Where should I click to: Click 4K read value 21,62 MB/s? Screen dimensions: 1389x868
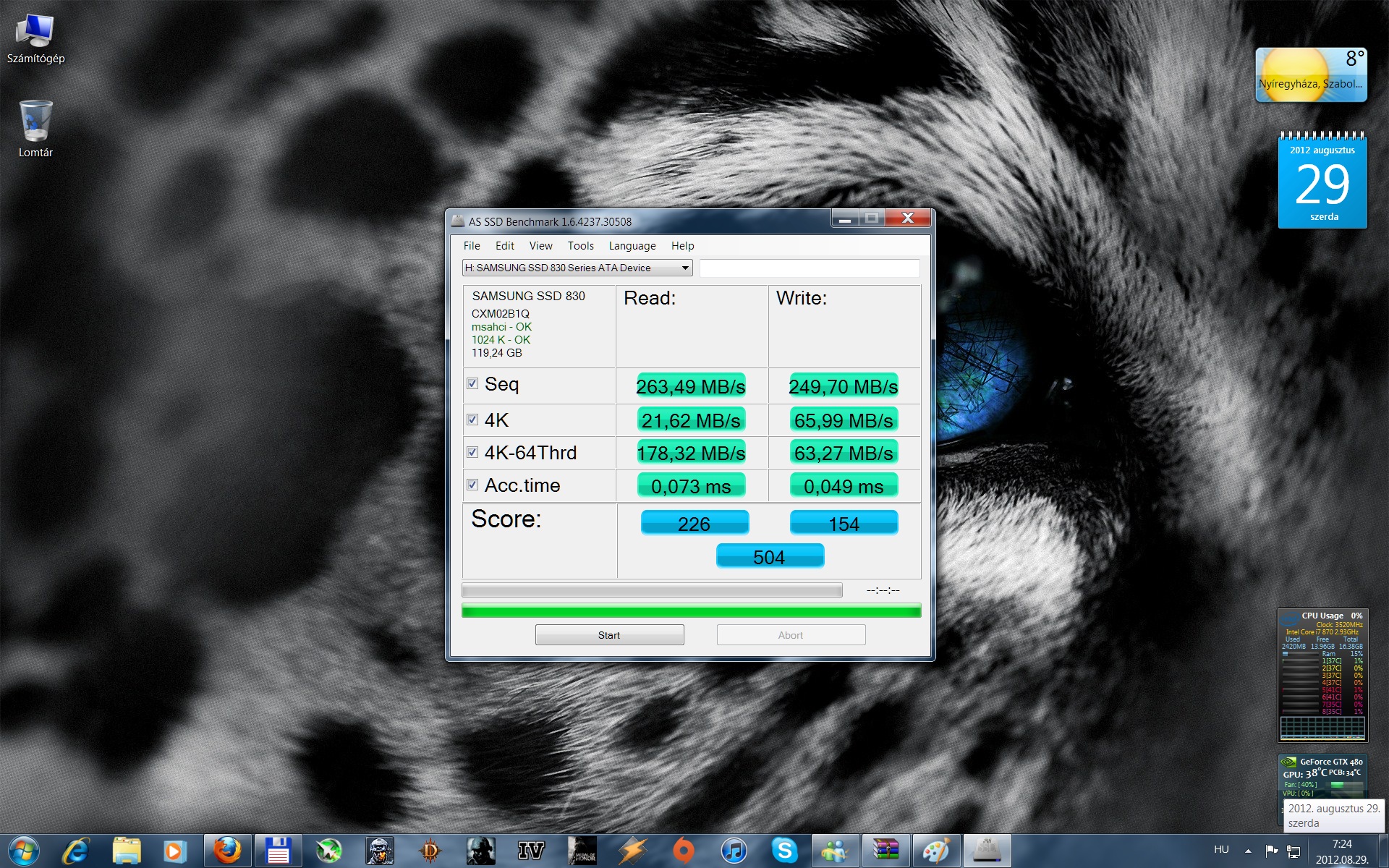click(x=691, y=420)
